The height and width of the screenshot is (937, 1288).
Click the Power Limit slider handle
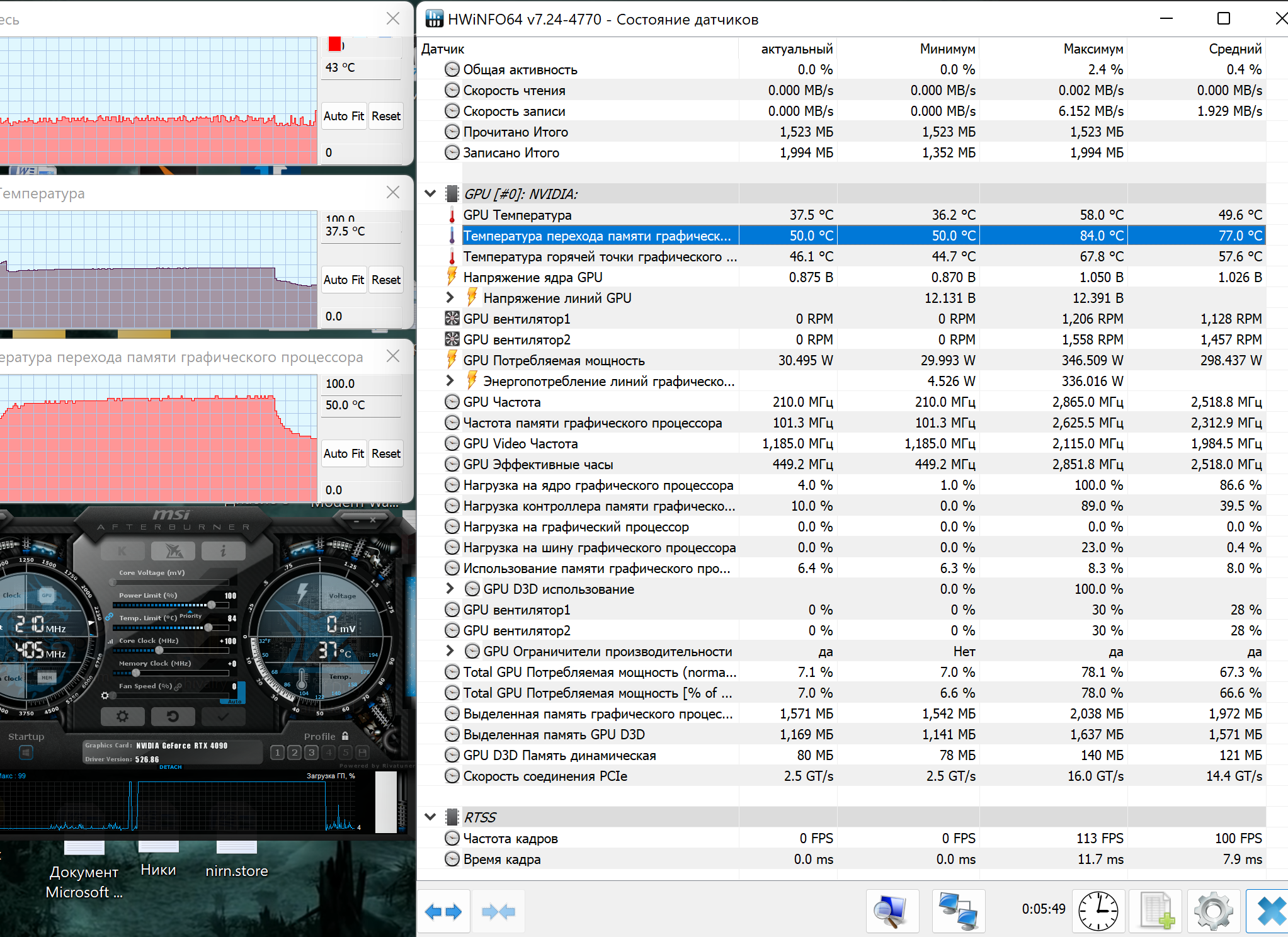click(212, 605)
